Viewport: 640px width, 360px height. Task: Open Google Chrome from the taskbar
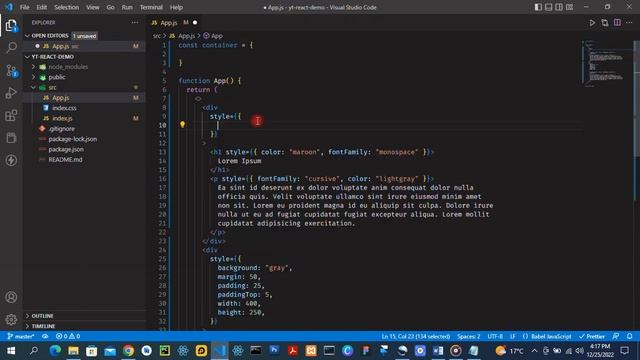point(128,351)
